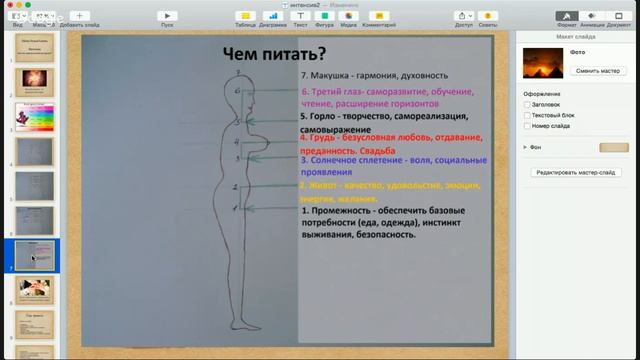The image size is (640, 360).
Task: Insert a table via Таблица icon
Action: click(245, 16)
